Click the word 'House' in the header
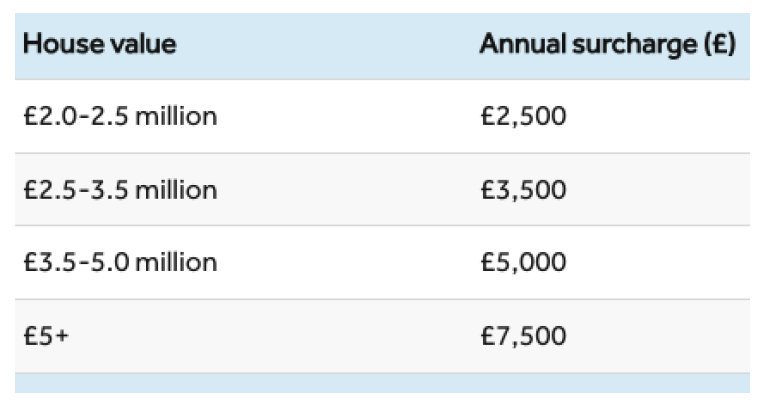This screenshot has height=416, width=778. [59, 45]
